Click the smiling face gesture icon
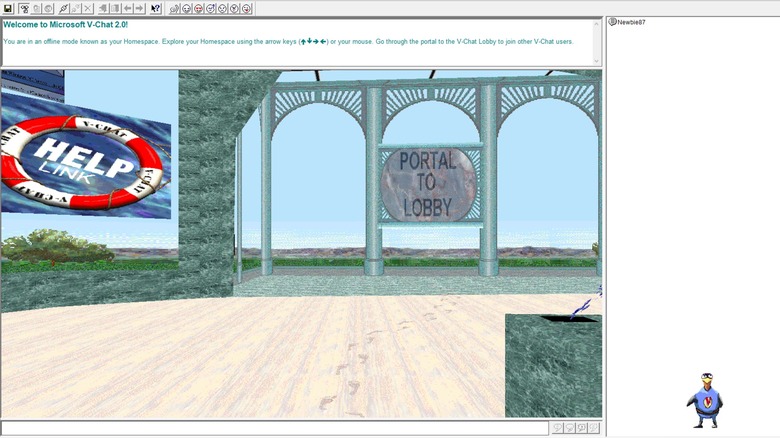780x438 pixels. (x=187, y=8)
